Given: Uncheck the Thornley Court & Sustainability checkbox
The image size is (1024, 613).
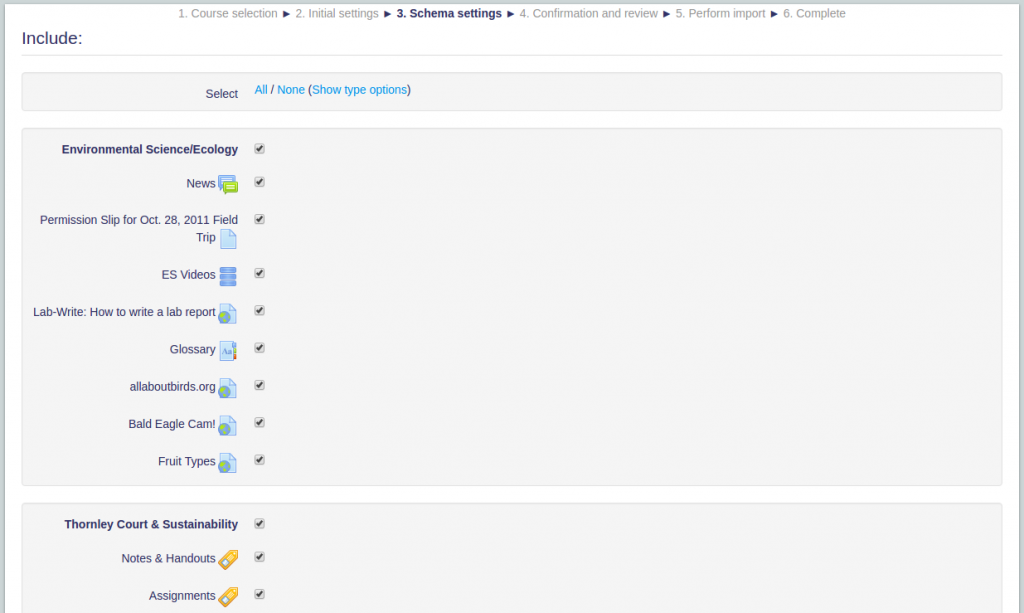Looking at the screenshot, I should pos(259,524).
